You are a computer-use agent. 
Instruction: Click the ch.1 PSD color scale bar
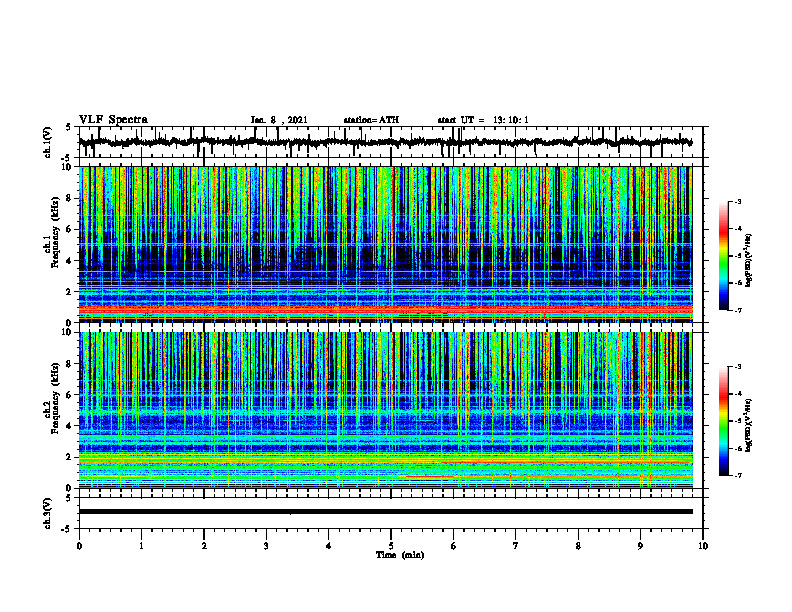724,256
